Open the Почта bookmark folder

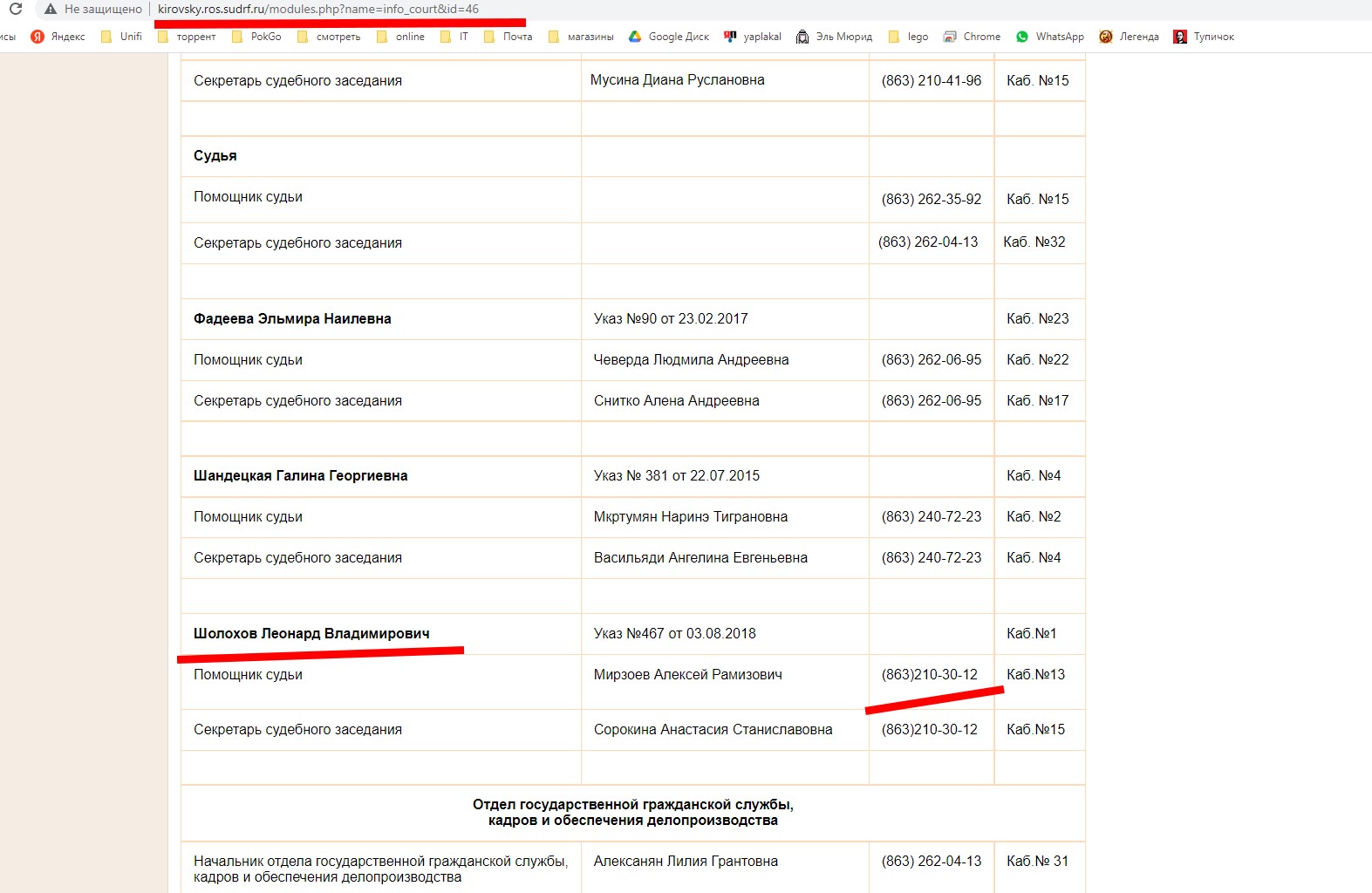(508, 37)
